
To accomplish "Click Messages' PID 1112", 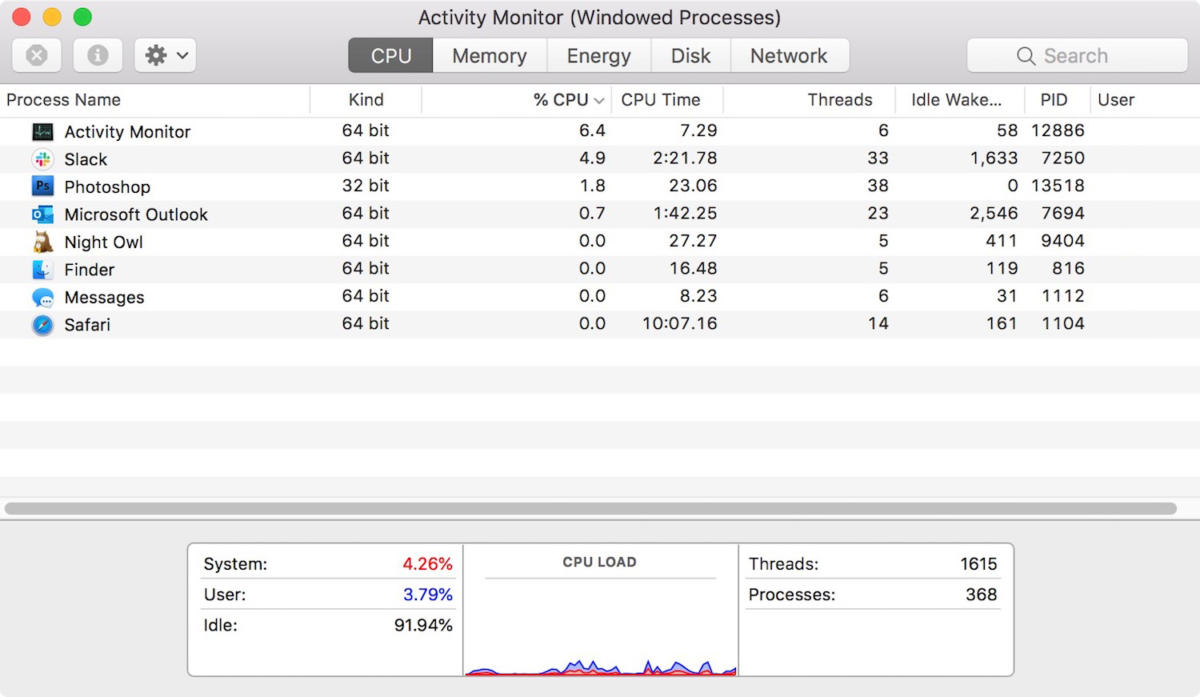I will [1065, 296].
